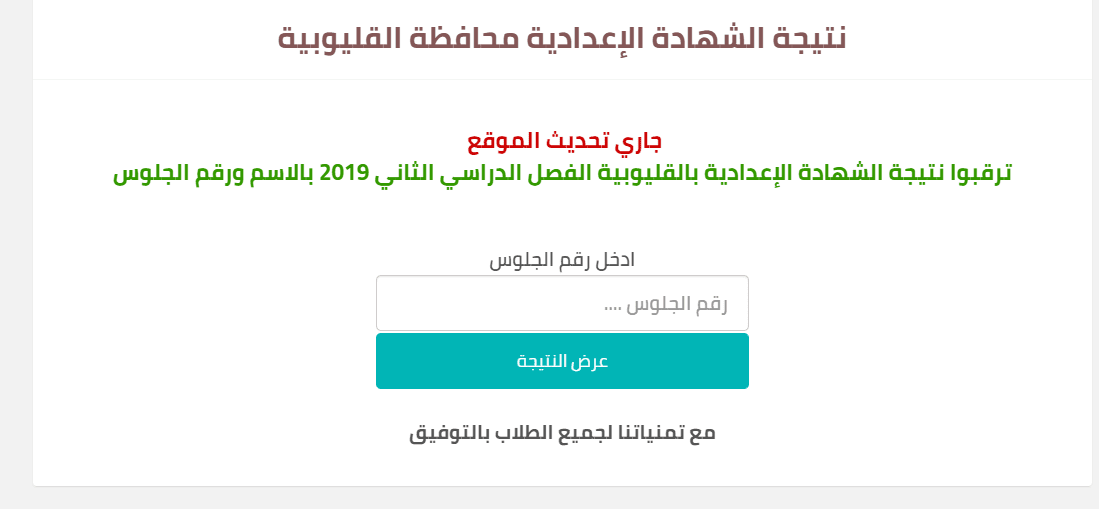Click the word بالتوفيق in the footer message
The height and width of the screenshot is (509, 1099).
448,433
